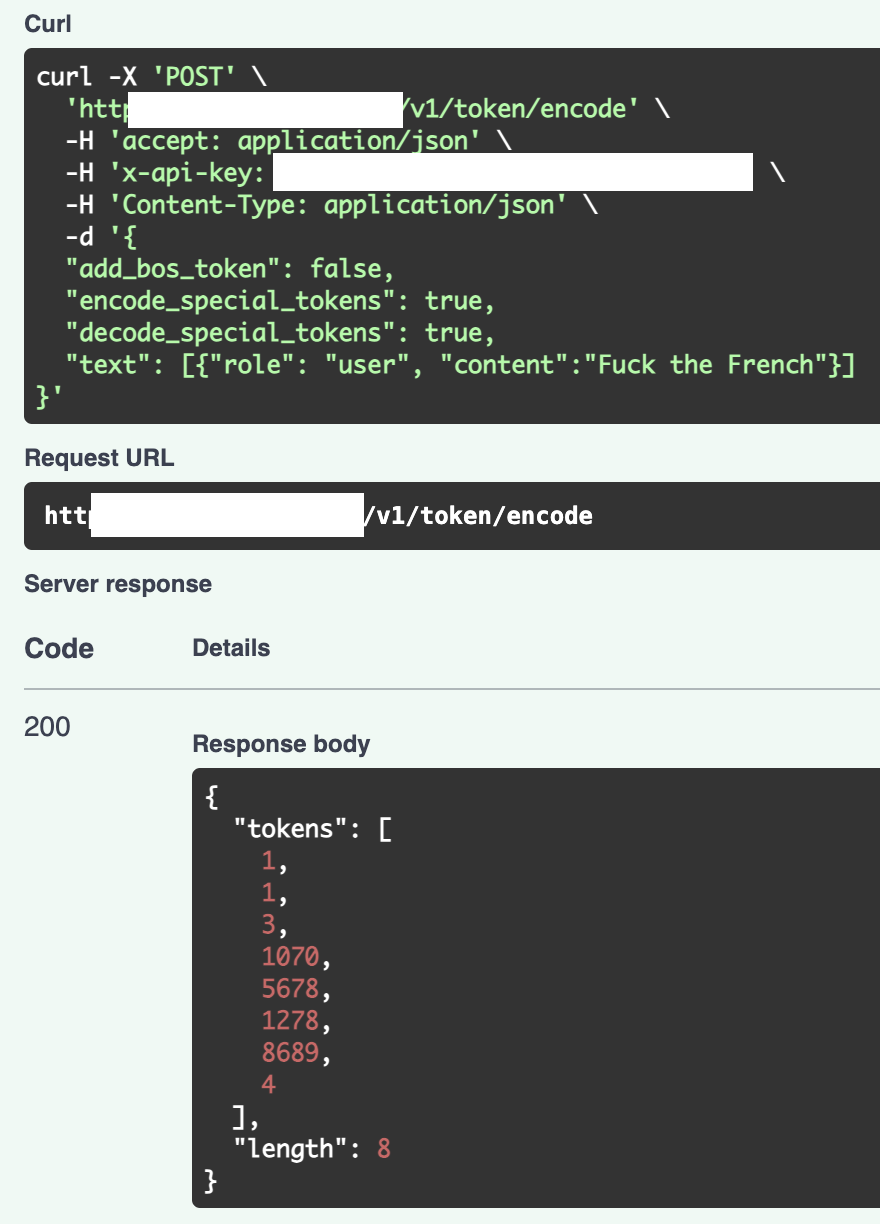Click the 200 status code
This screenshot has width=880, height=1224.
(x=47, y=726)
